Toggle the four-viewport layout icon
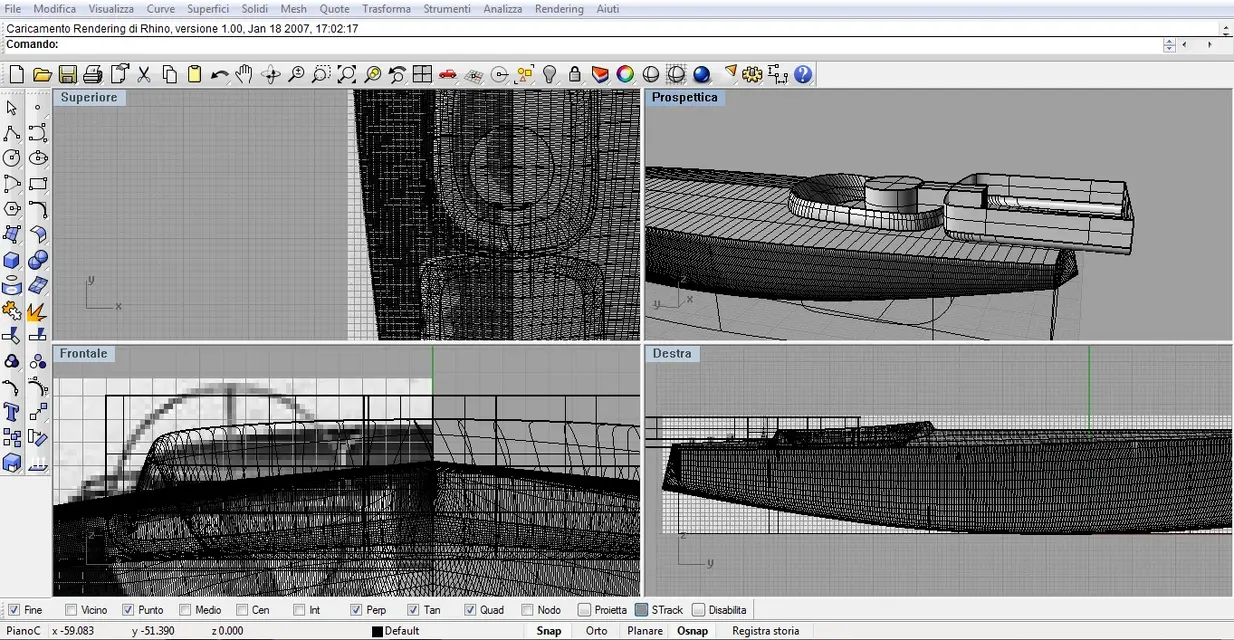This screenshot has width=1234, height=640. point(422,74)
